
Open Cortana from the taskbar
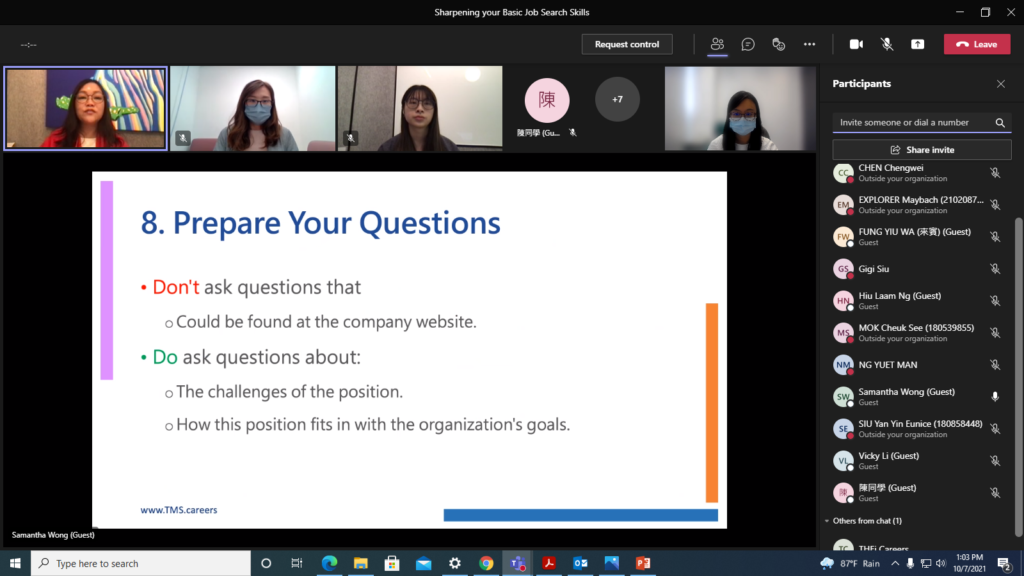pyautogui.click(x=266, y=563)
